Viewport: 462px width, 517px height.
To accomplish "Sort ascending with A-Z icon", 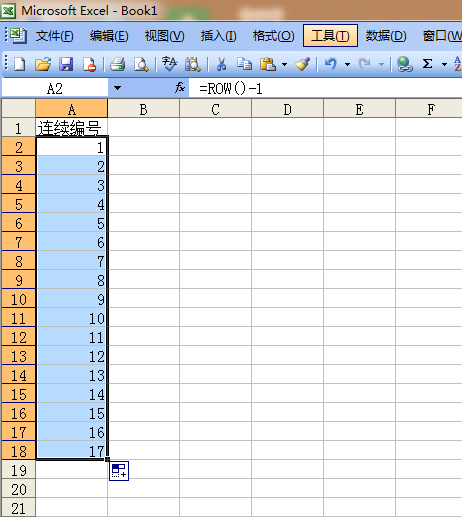I will 457,64.
